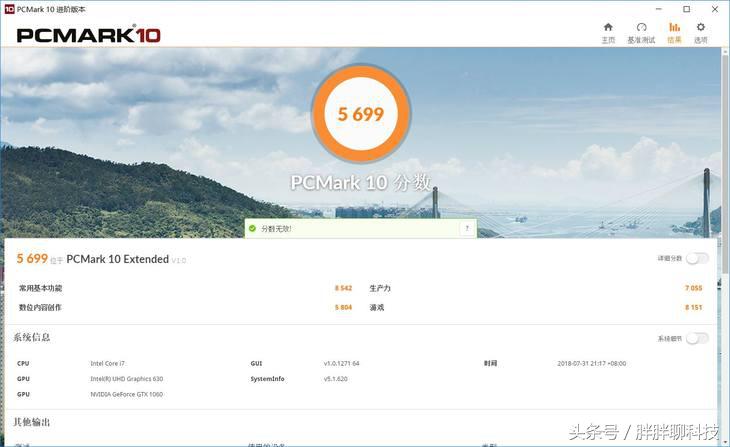Click the 8 151 gaming score
730x447 pixels.
(x=693, y=307)
